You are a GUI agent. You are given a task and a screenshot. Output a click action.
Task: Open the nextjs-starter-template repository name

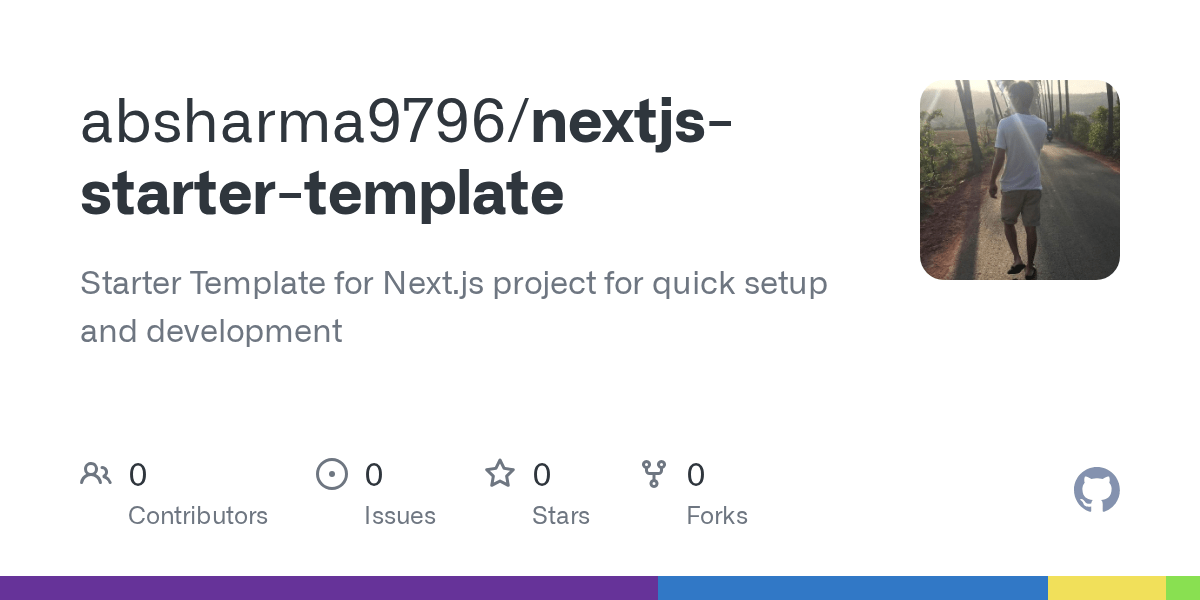407,158
